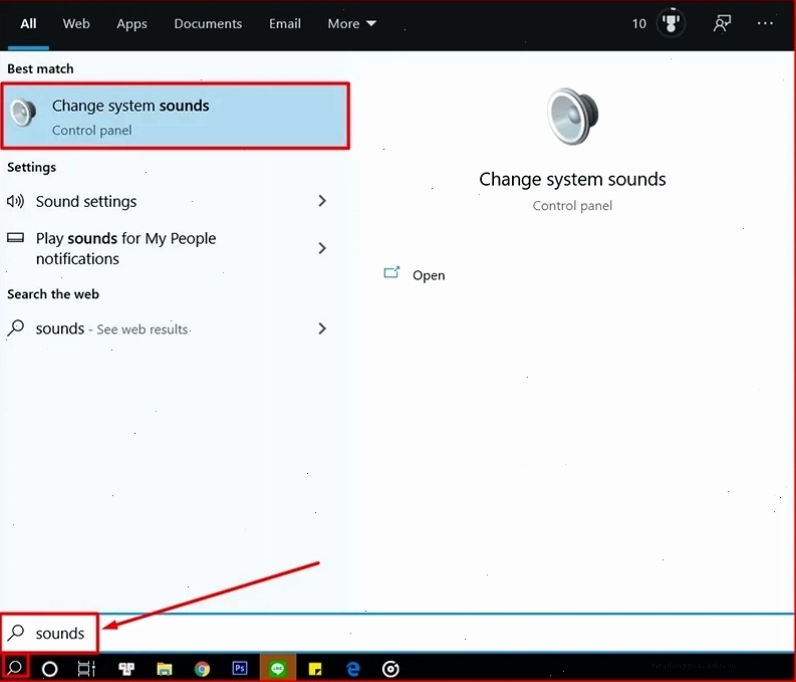Switch to the Email tab

285,24
